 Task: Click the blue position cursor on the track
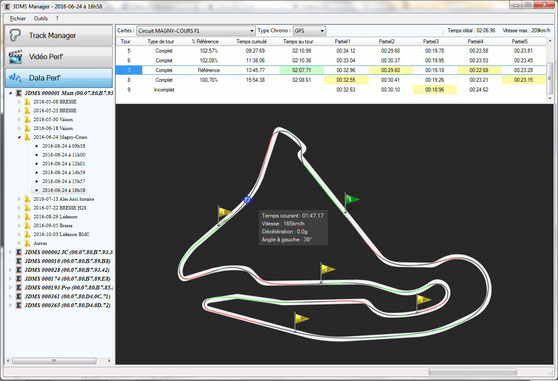pyautogui.click(x=247, y=200)
